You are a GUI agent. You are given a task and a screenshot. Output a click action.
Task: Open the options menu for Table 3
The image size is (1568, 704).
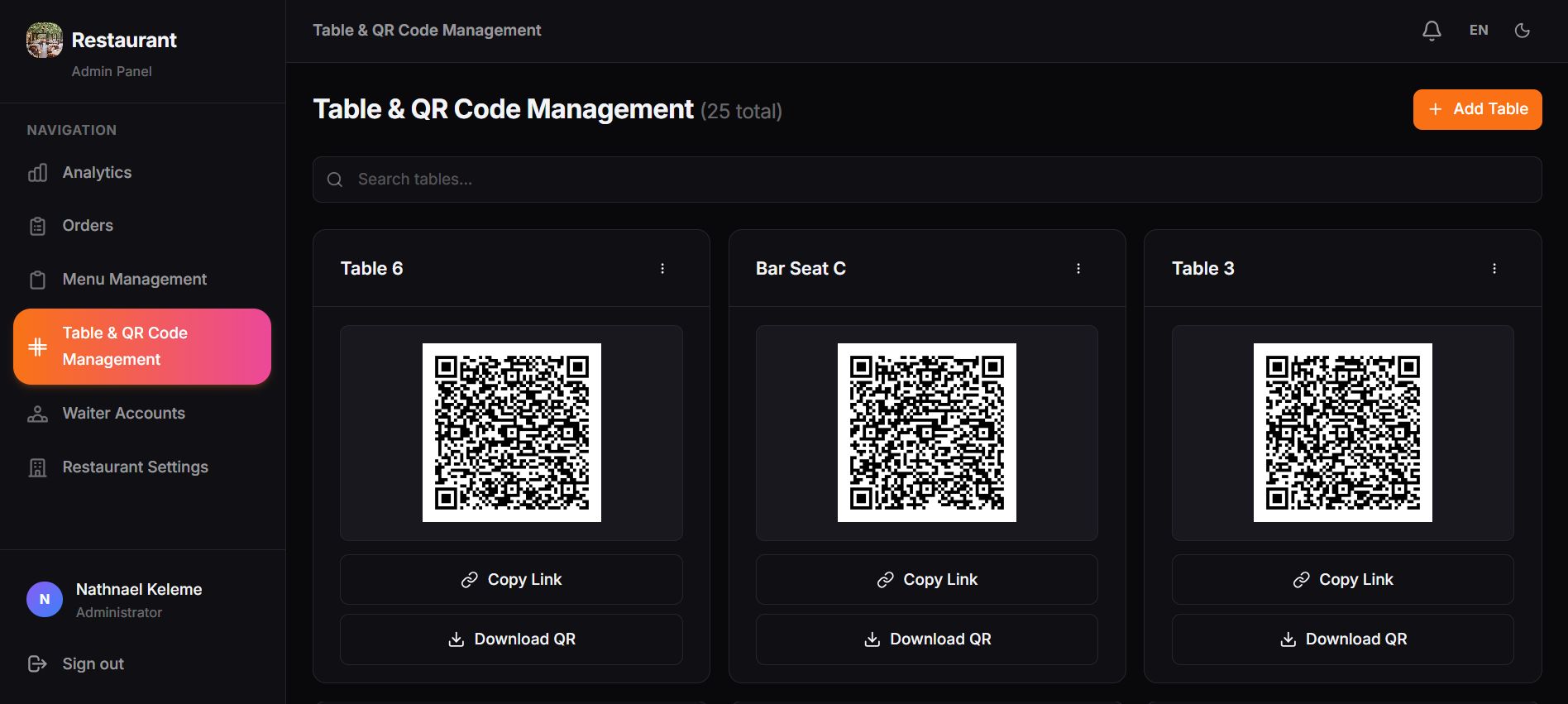[x=1494, y=268]
